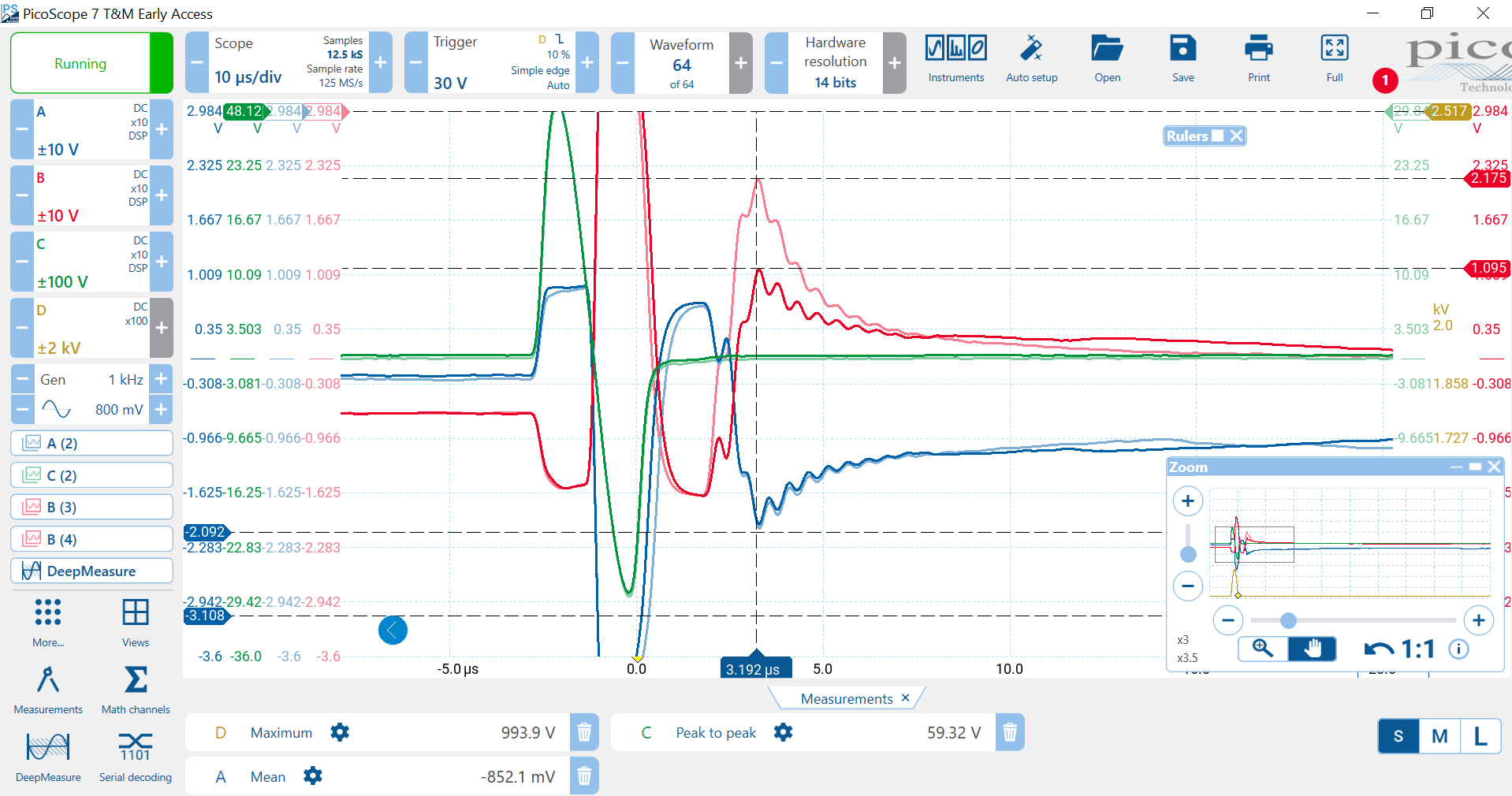
Task: Open Trigger settings panel
Action: pos(501,62)
